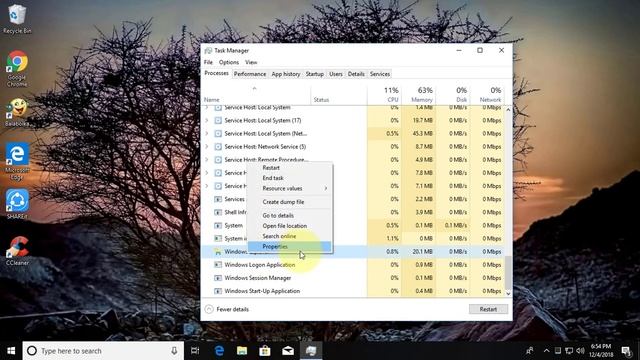Open Microsoft Edge desktop shortcut
The height and width of the screenshot is (360, 640).
tap(17, 161)
